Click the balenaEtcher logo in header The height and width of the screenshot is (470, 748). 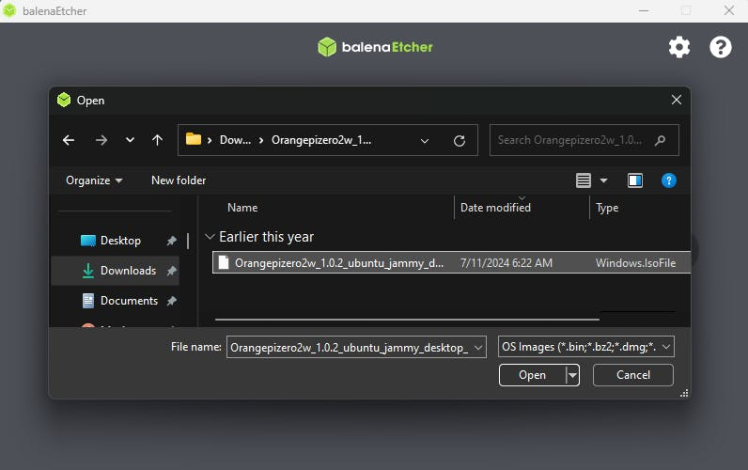tap(375, 47)
